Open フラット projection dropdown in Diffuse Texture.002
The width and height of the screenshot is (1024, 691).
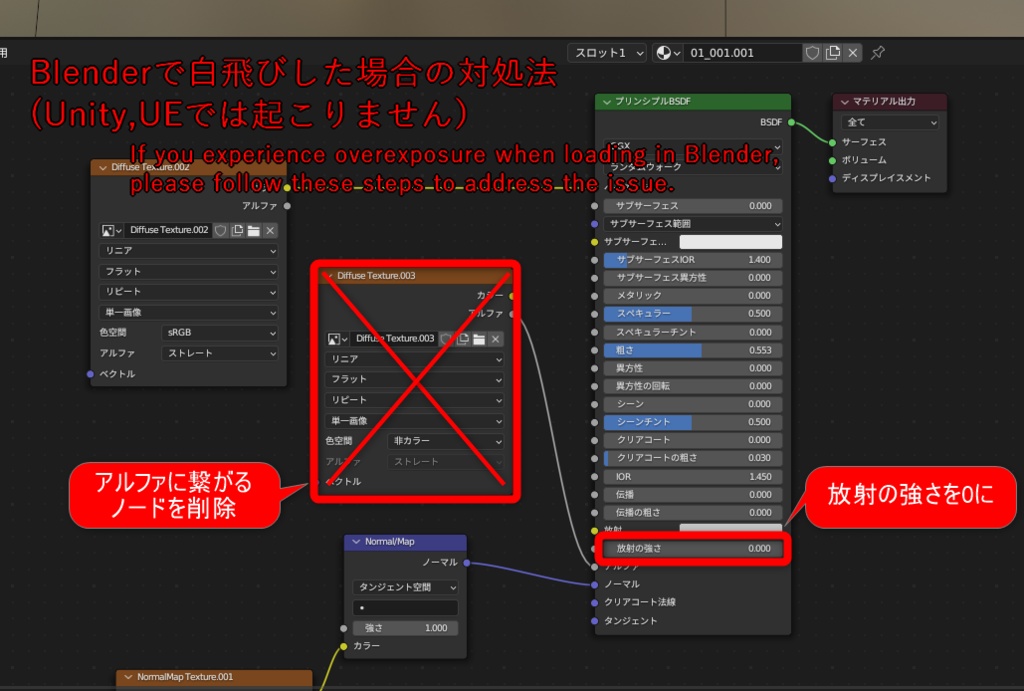click(188, 272)
